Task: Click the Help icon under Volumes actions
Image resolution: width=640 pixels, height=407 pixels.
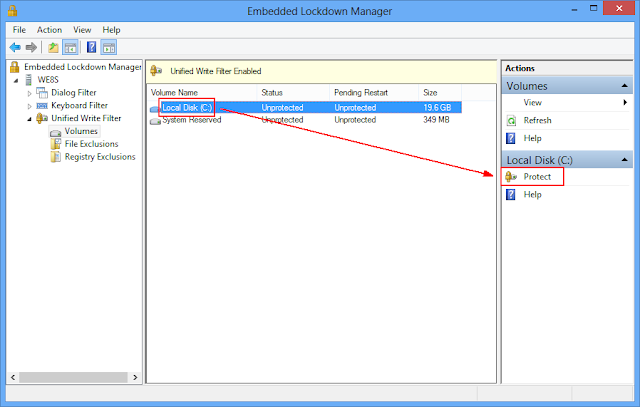Action: tap(511, 138)
